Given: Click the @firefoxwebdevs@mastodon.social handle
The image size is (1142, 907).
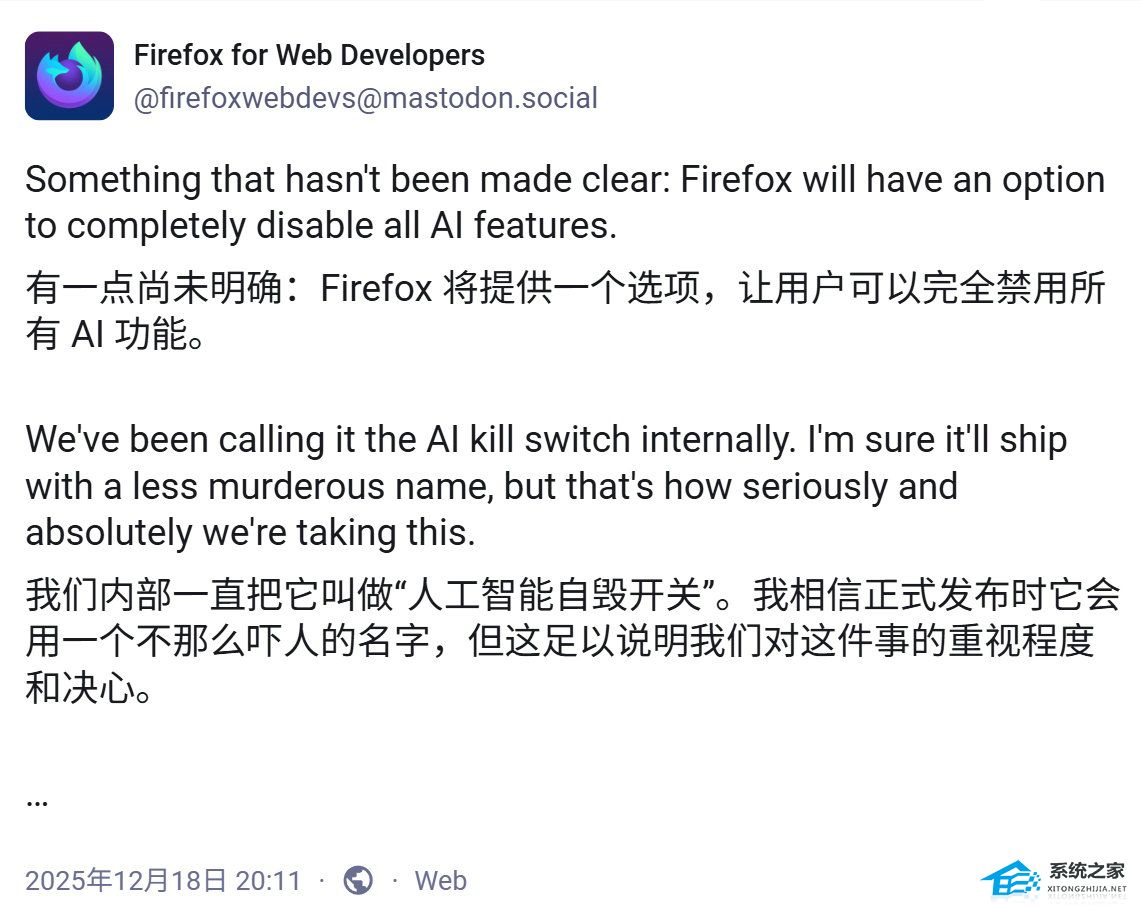Looking at the screenshot, I should click(x=365, y=99).
